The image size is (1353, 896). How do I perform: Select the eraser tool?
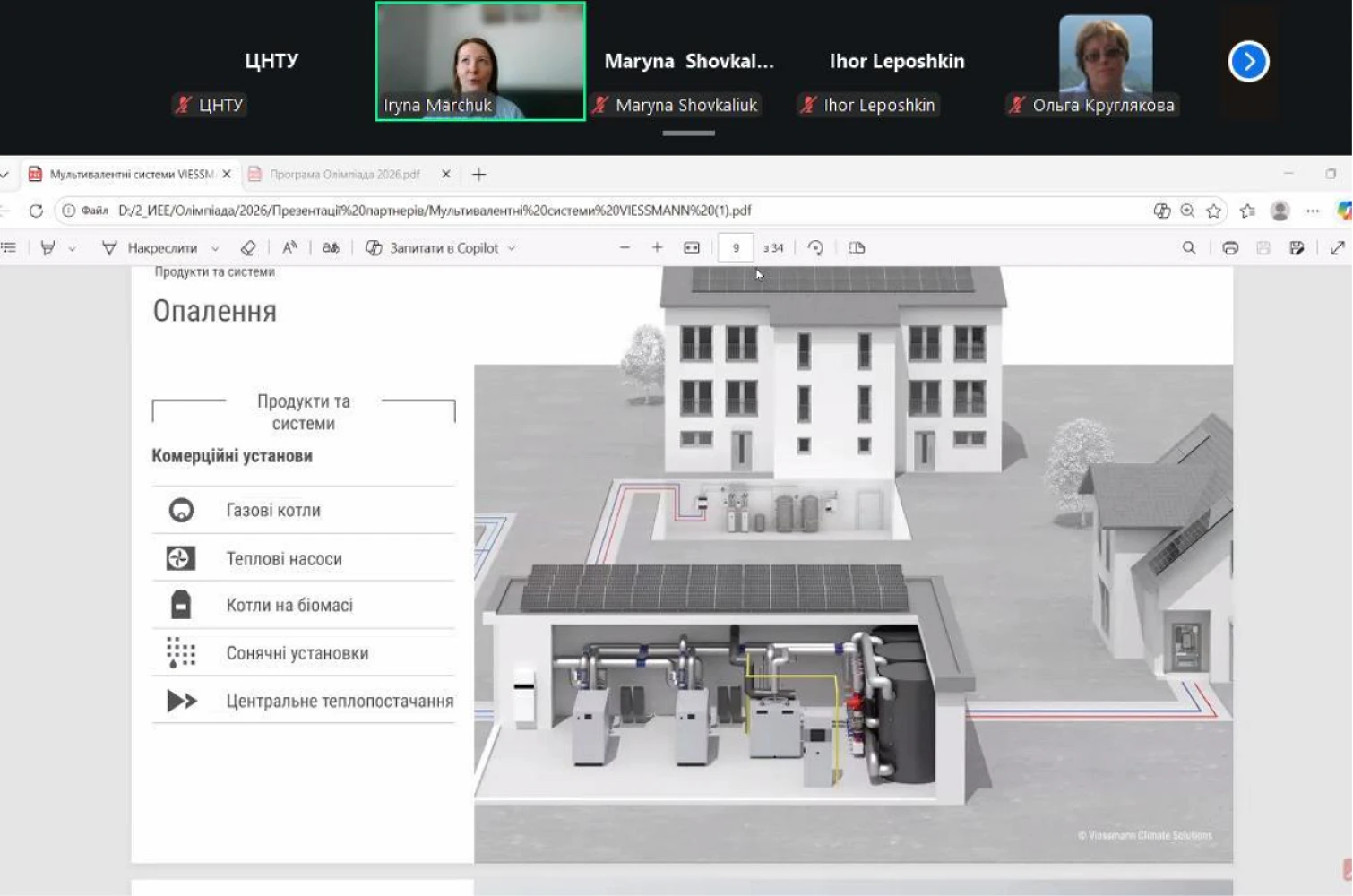248,248
